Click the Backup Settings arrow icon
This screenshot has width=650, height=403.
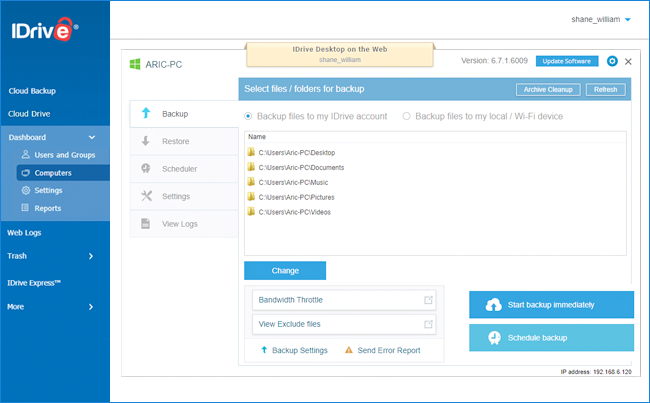tap(264, 350)
